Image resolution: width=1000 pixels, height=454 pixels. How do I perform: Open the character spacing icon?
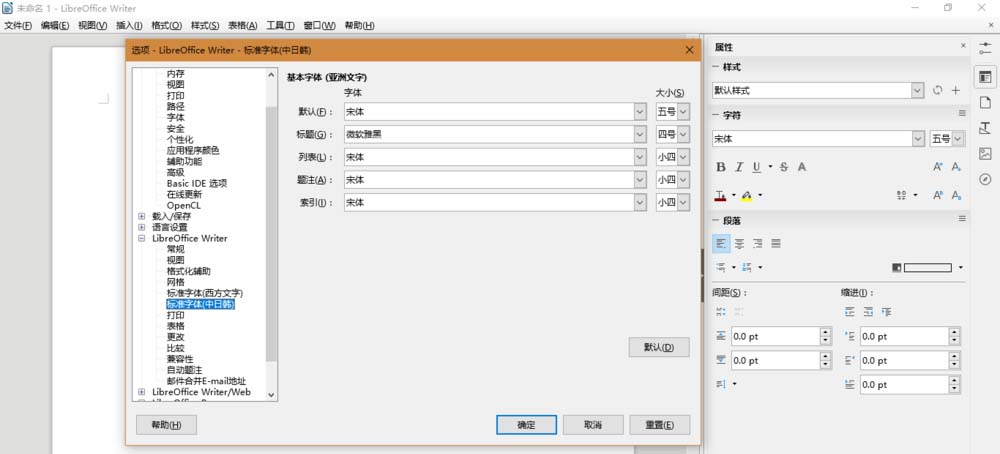(902, 195)
